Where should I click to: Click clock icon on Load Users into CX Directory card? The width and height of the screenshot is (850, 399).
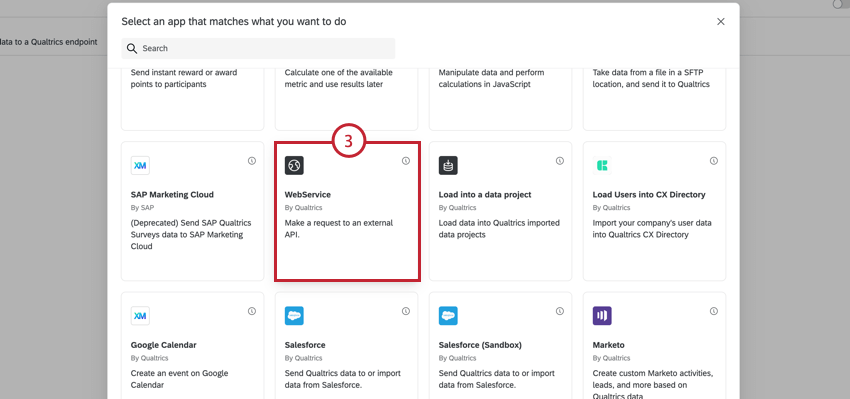click(x=714, y=161)
